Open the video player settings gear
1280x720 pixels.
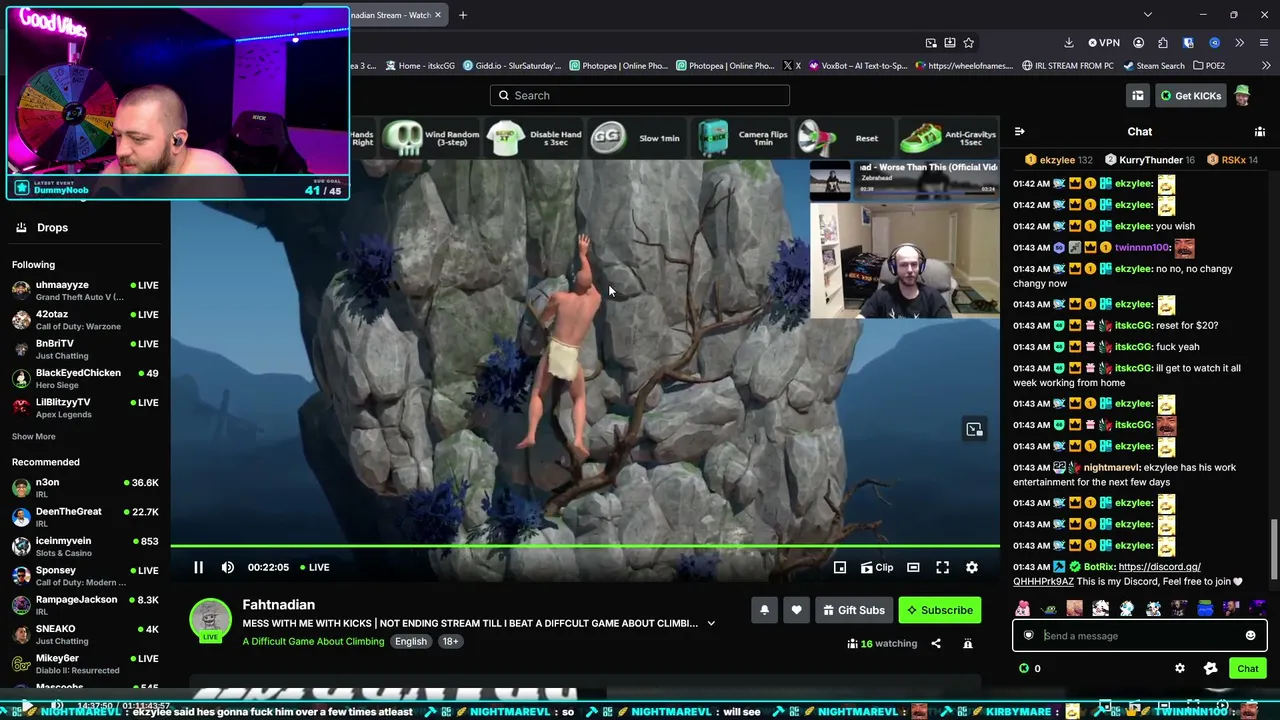click(x=972, y=567)
